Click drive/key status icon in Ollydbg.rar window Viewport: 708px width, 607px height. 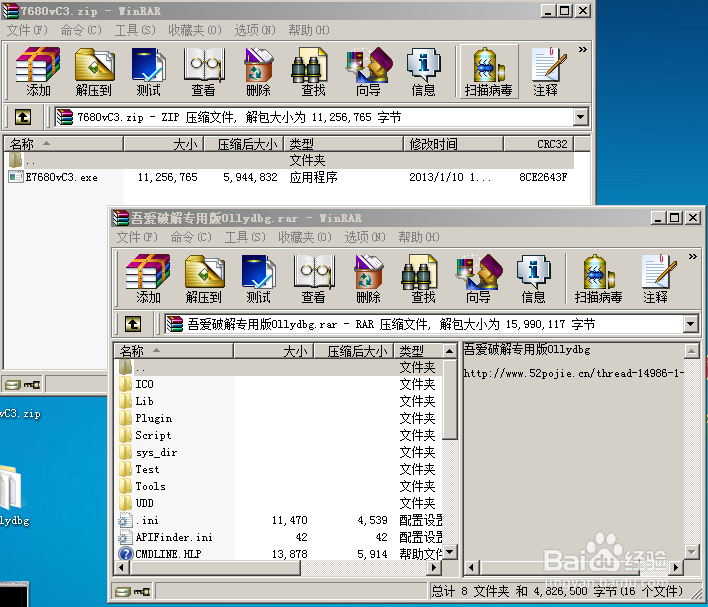tap(133, 591)
